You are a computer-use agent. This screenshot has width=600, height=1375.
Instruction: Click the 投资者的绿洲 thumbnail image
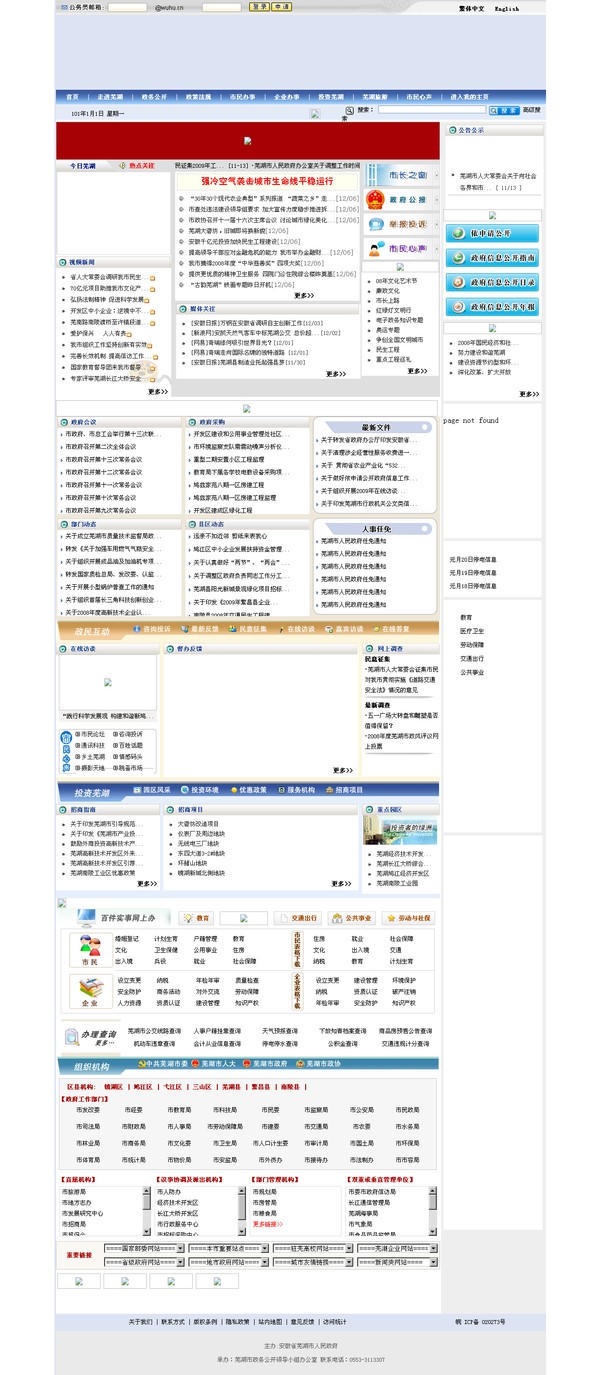coord(401,831)
